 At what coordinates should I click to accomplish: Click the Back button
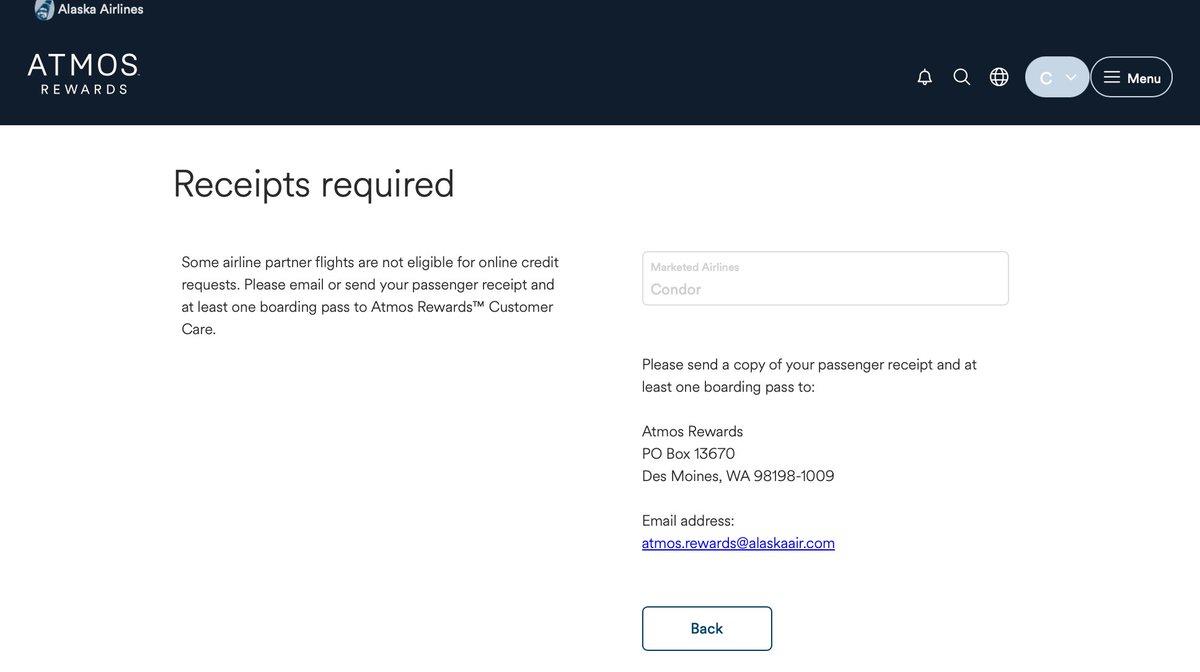pos(707,628)
